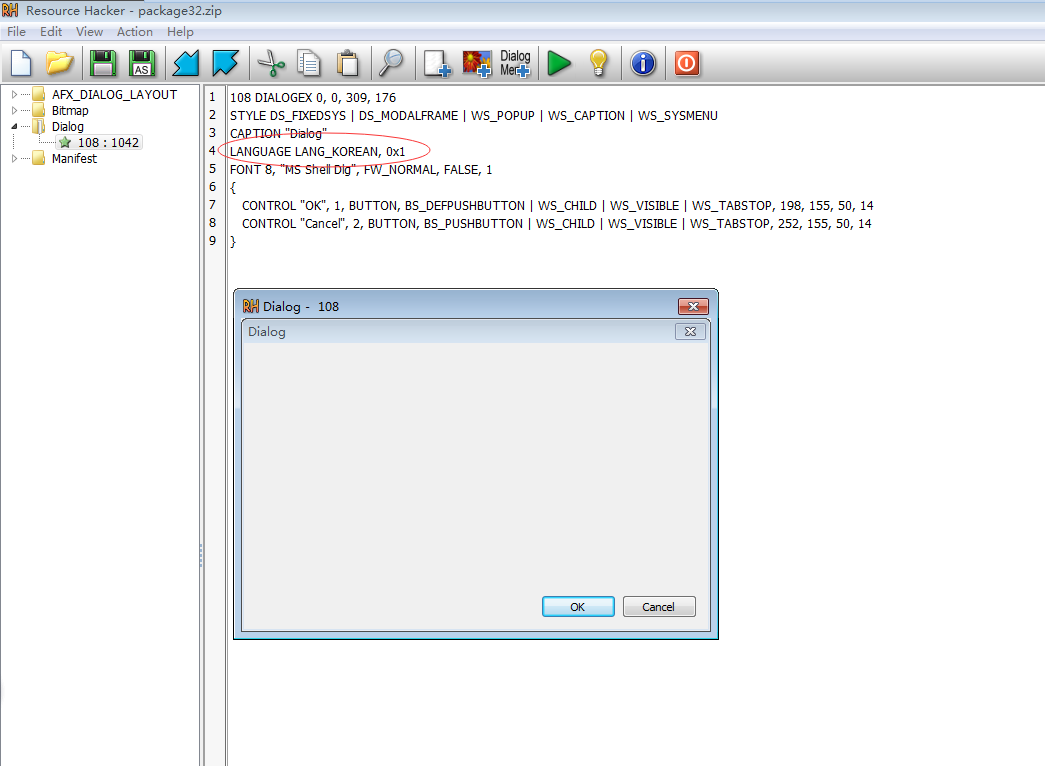
Task: Click the left-pointing blue bookmark icon
Action: click(186, 63)
